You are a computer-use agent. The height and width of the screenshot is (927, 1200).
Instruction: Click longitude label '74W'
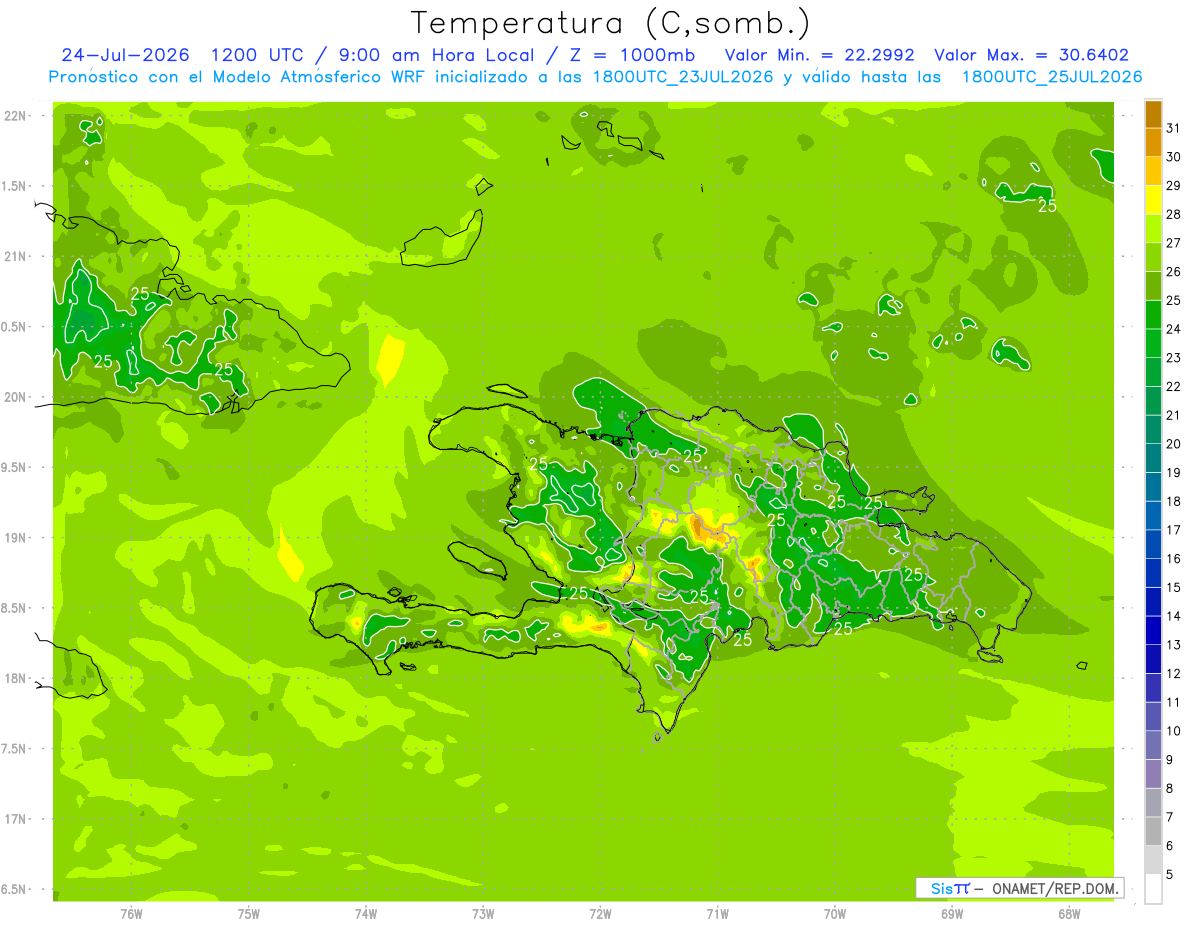point(366,913)
